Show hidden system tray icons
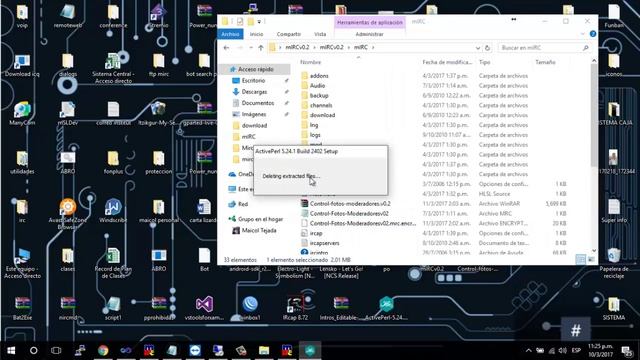This screenshot has height=360, width=640. click(x=529, y=350)
